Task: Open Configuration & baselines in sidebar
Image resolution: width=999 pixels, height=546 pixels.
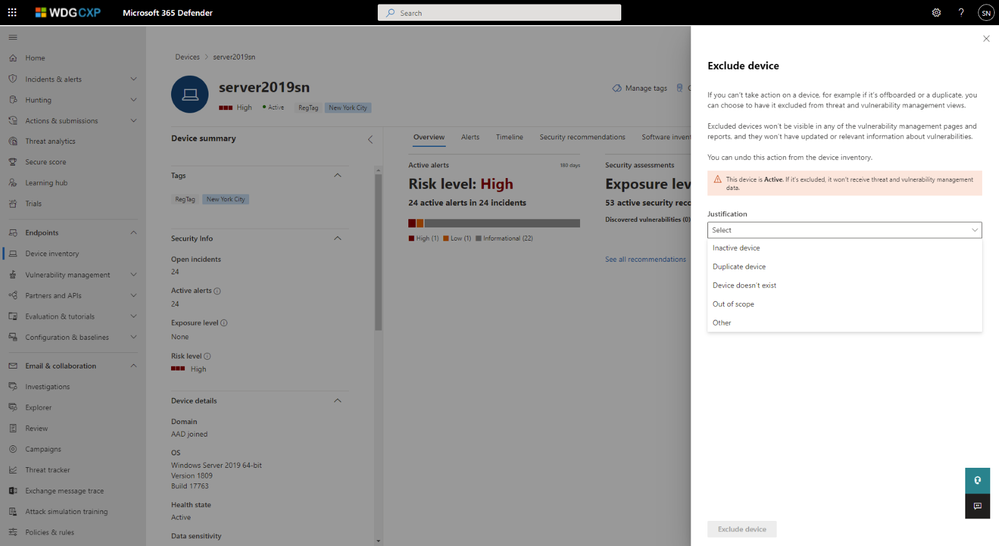Action: tap(67, 337)
